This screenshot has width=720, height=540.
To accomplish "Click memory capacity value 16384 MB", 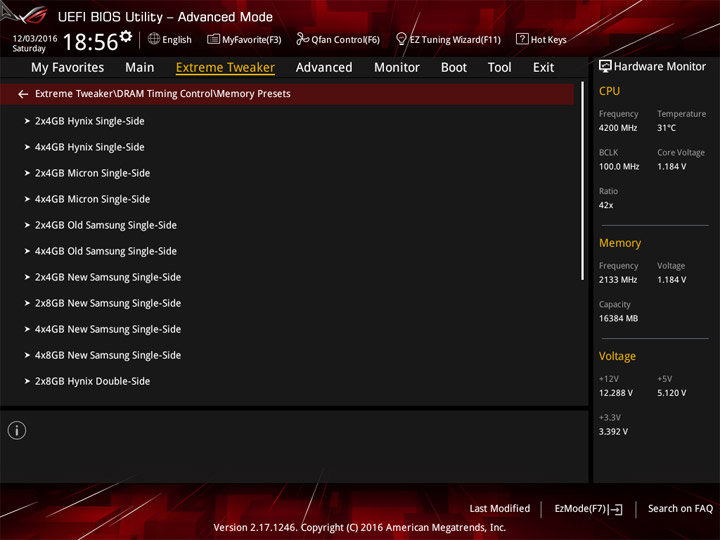I will (618, 318).
